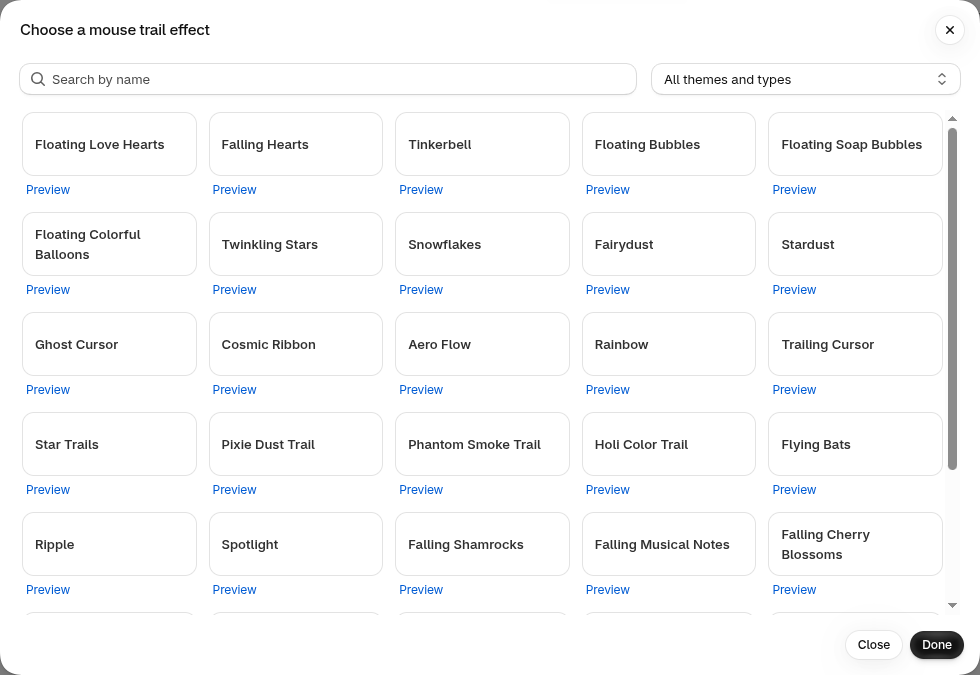Choose the Flying Bats effect
Viewport: 980px width, 675px height.
855,444
